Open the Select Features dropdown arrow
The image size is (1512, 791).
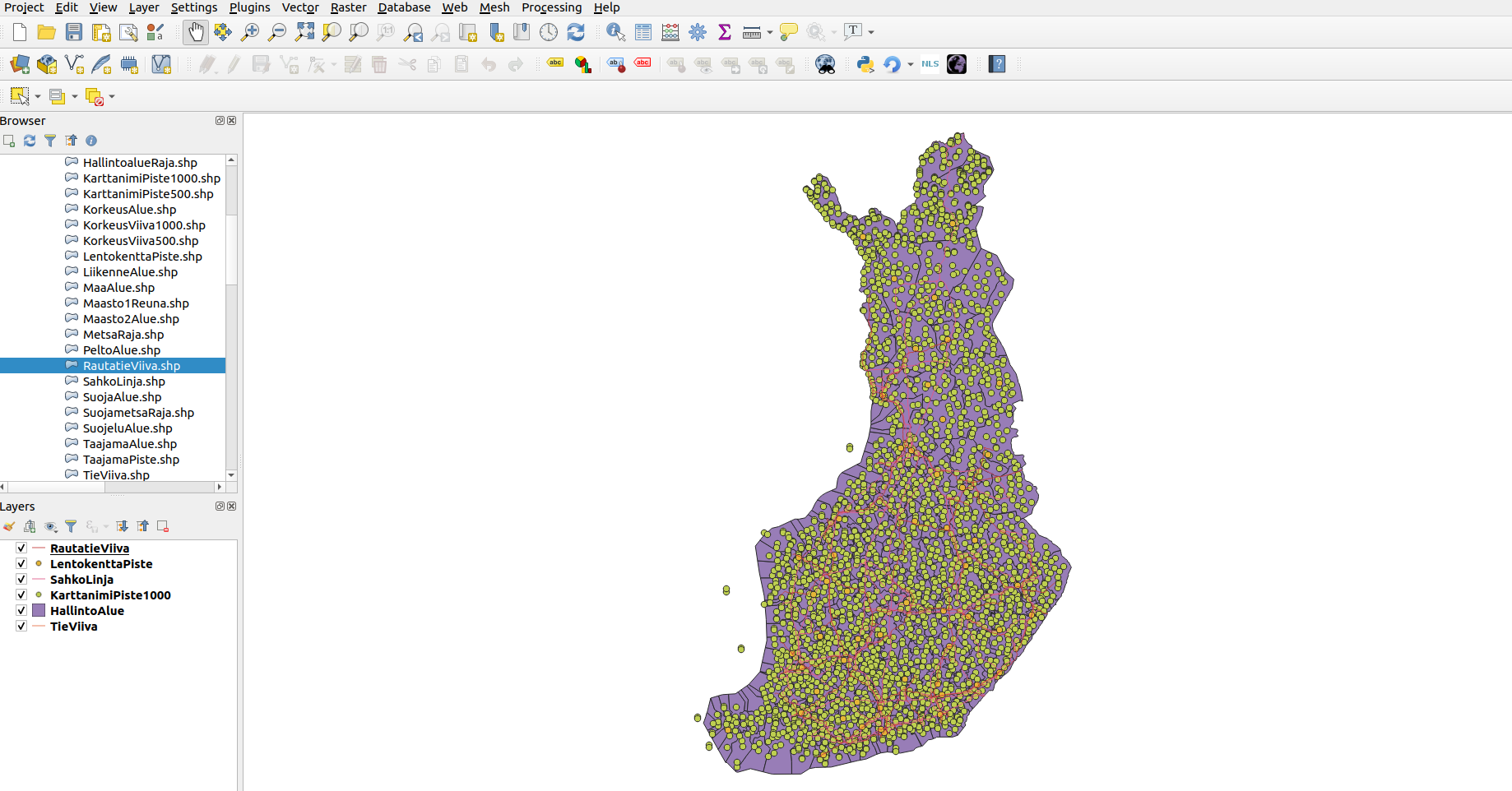pos(38,97)
